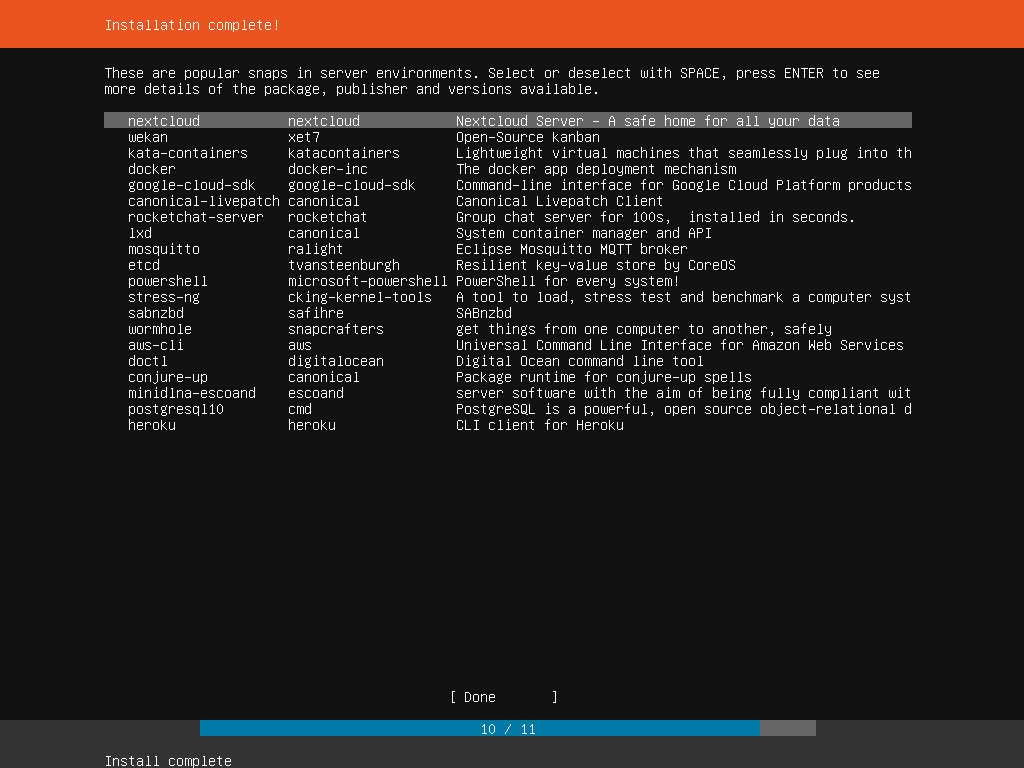Click publisher cking-kernel-tools
Viewport: 1024px width, 768px height.
[x=360, y=297]
